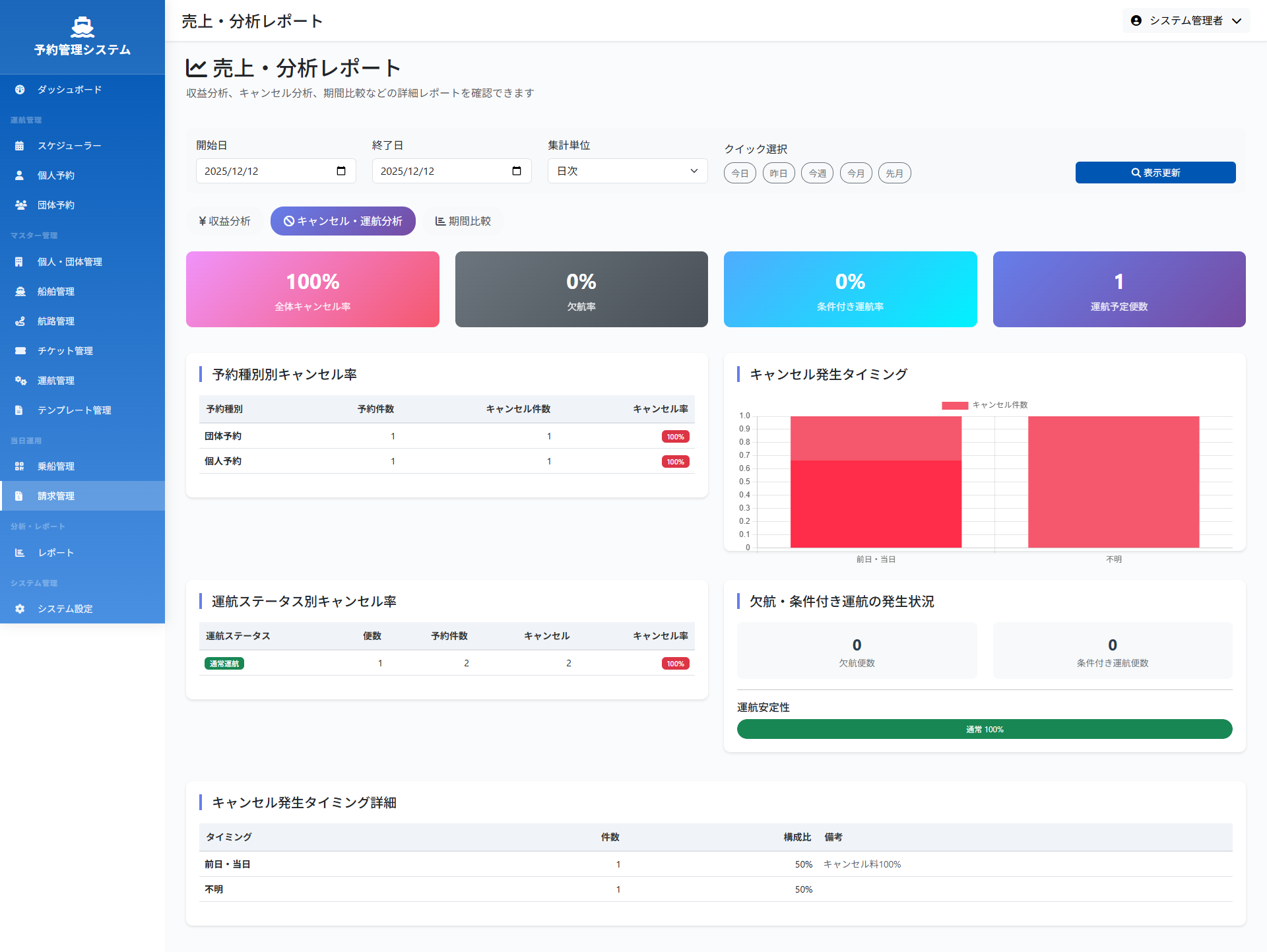This screenshot has height=952, width=1267.
Task: Switch to the 収益分析 tab
Action: point(224,221)
